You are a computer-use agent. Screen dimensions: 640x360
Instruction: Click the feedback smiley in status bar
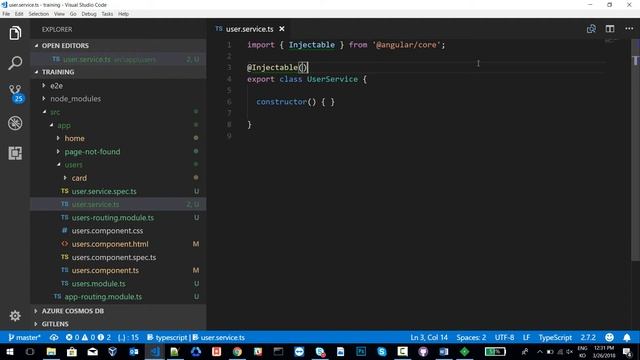point(609,337)
